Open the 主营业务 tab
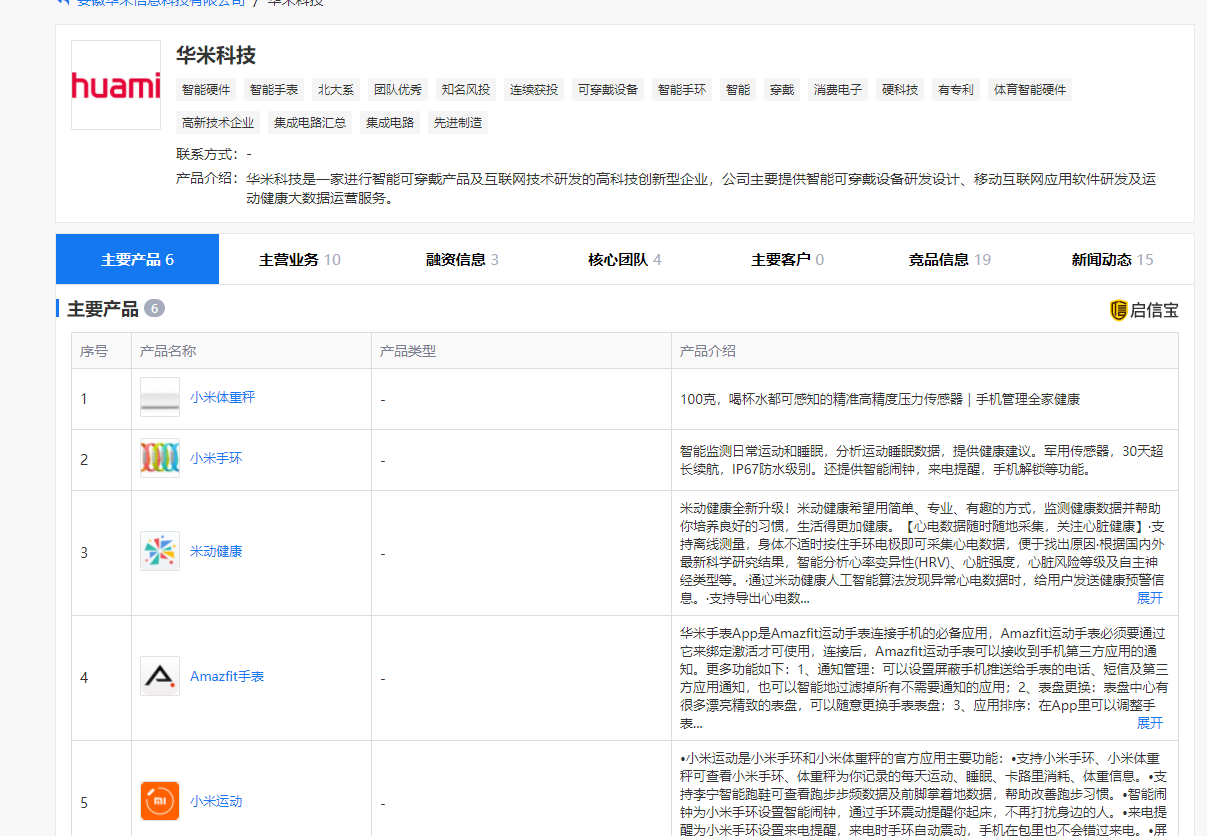1207x836 pixels. click(x=300, y=259)
